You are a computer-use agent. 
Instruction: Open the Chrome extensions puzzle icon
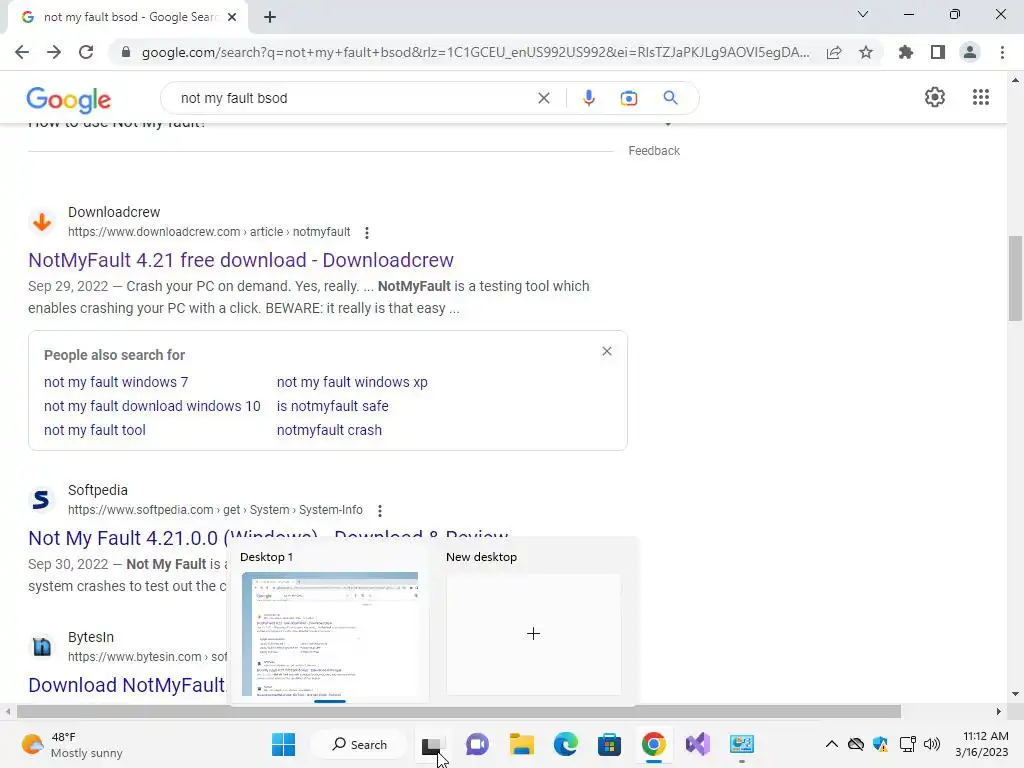[905, 52]
